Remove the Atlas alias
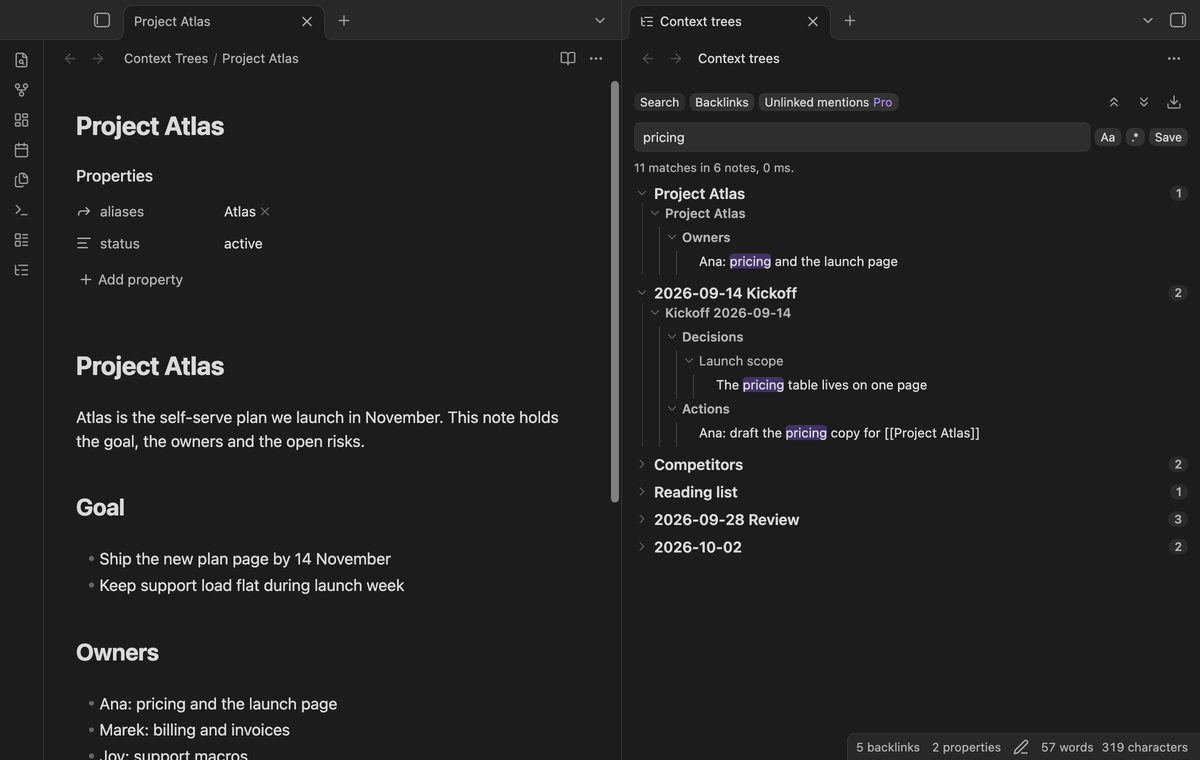Screen dimensions: 1200x760 click(265, 212)
